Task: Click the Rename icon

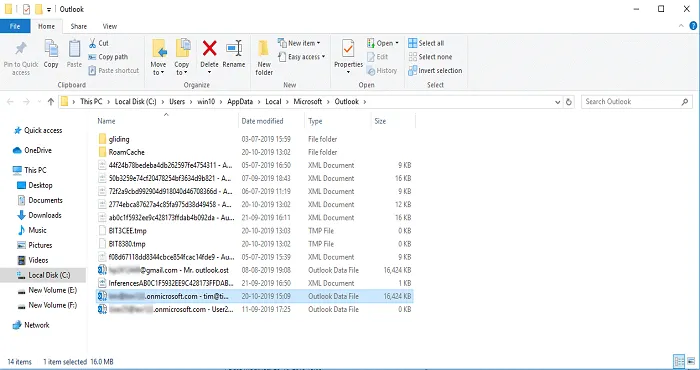Action: click(234, 48)
